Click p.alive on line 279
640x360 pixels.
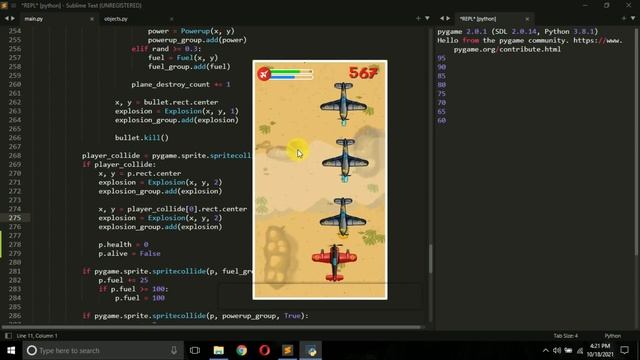(x=113, y=253)
